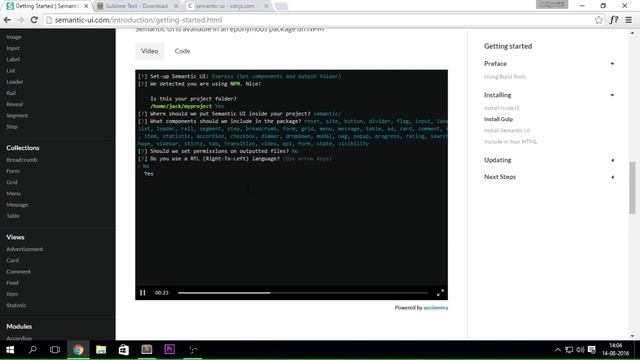Open taskbar search
The image size is (640, 360).
click(33, 350)
